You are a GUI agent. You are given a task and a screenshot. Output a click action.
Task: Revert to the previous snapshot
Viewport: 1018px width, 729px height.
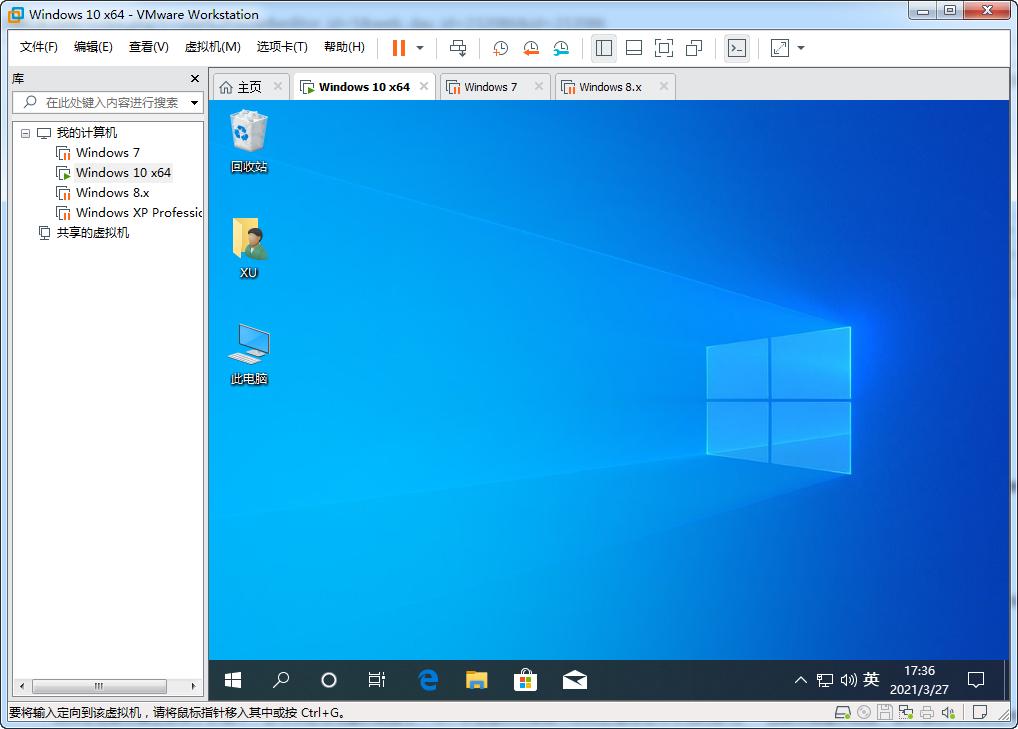[531, 48]
